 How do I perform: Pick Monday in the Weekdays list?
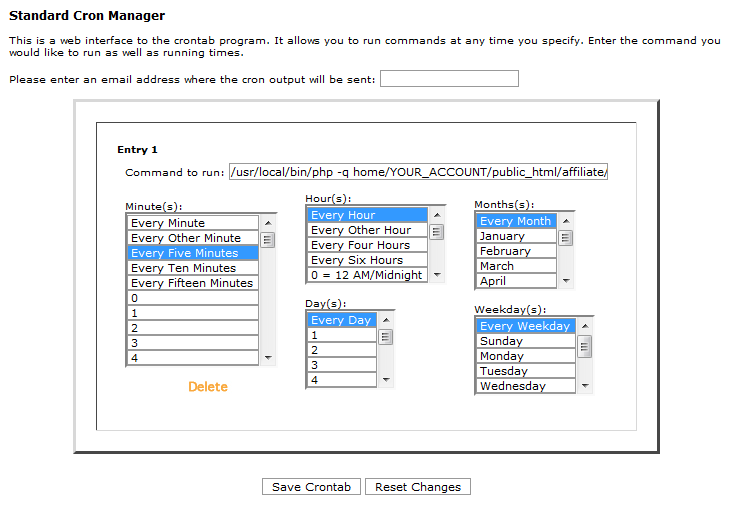click(525, 356)
